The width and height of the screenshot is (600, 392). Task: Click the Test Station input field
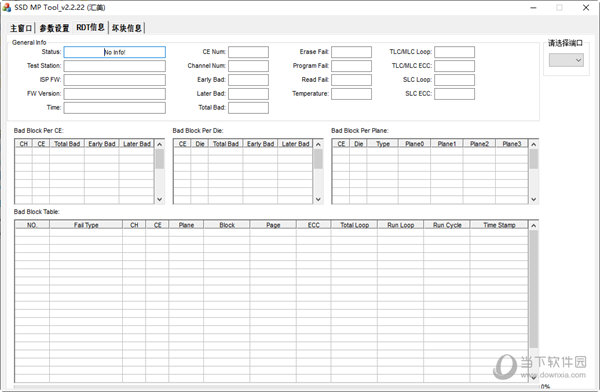(114, 66)
